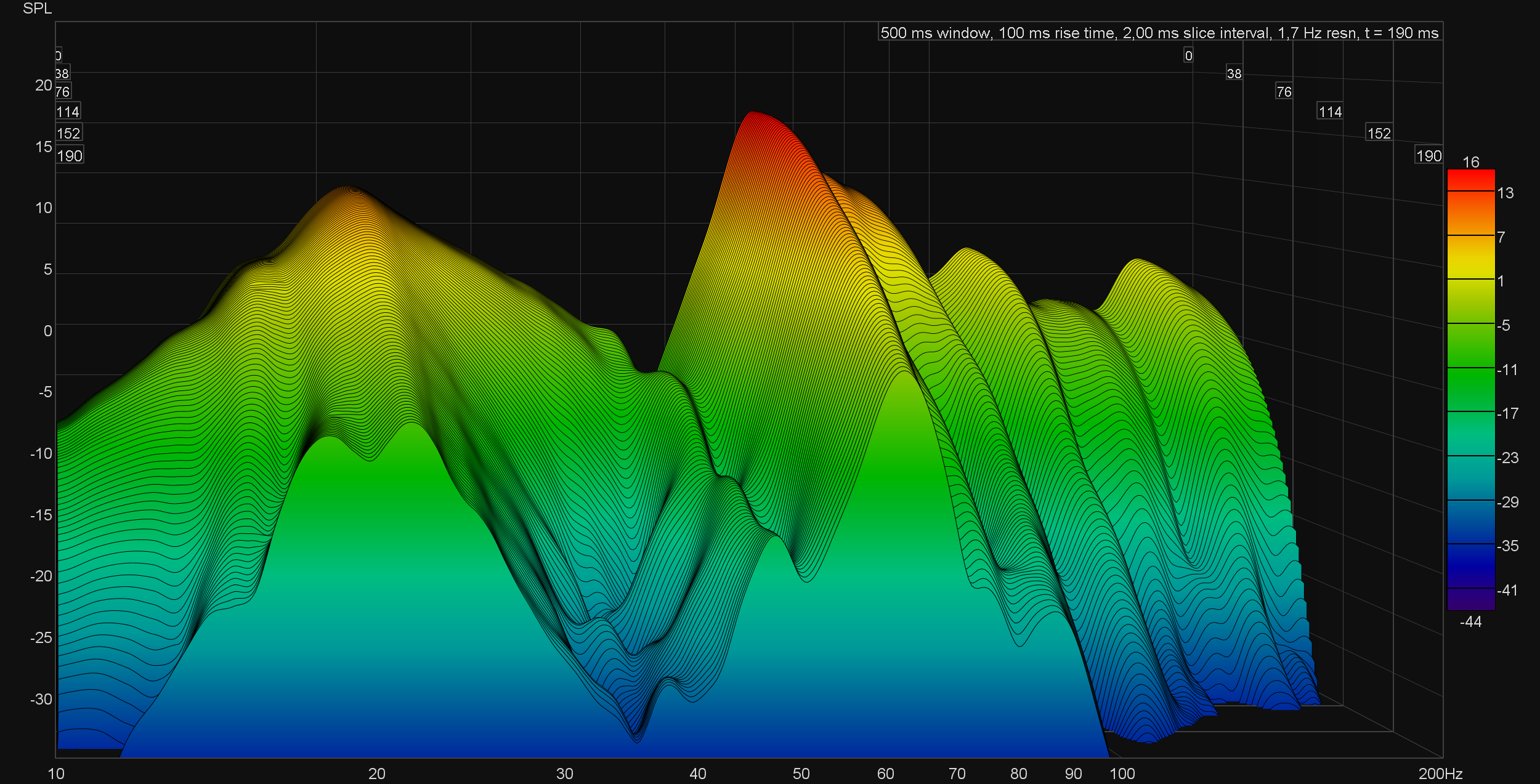The image size is (1540, 784).
Task: Click the 13 label beside color scale
Action: tap(1505, 193)
